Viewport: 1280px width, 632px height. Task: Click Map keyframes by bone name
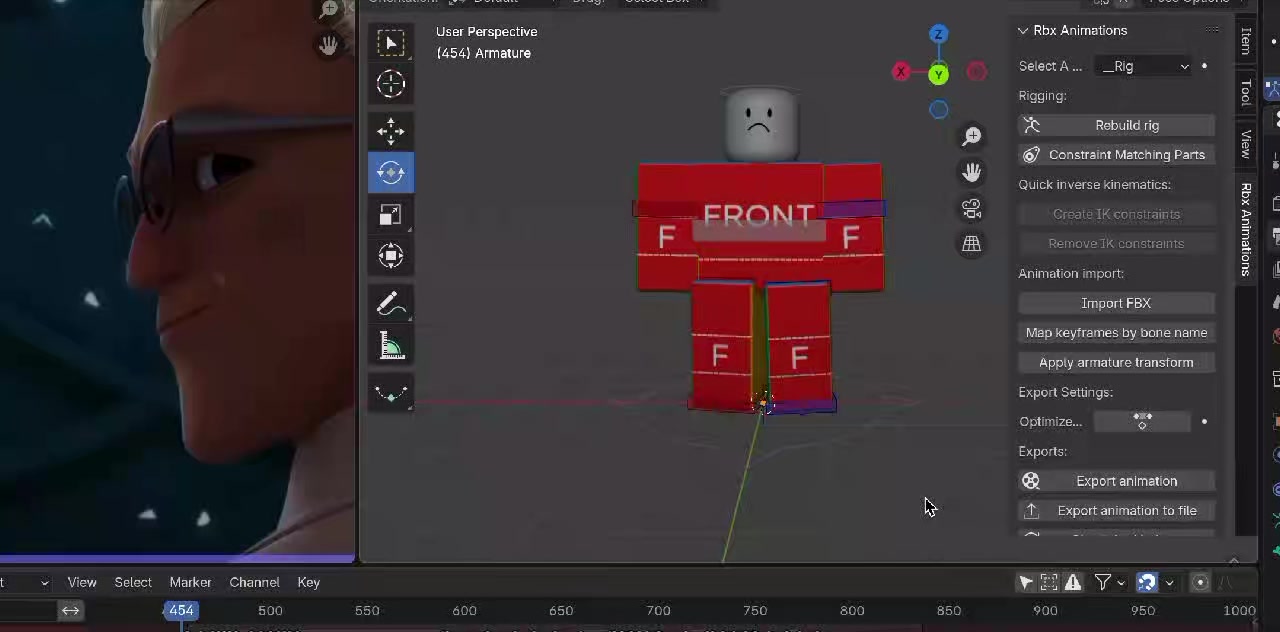[x=1117, y=333]
